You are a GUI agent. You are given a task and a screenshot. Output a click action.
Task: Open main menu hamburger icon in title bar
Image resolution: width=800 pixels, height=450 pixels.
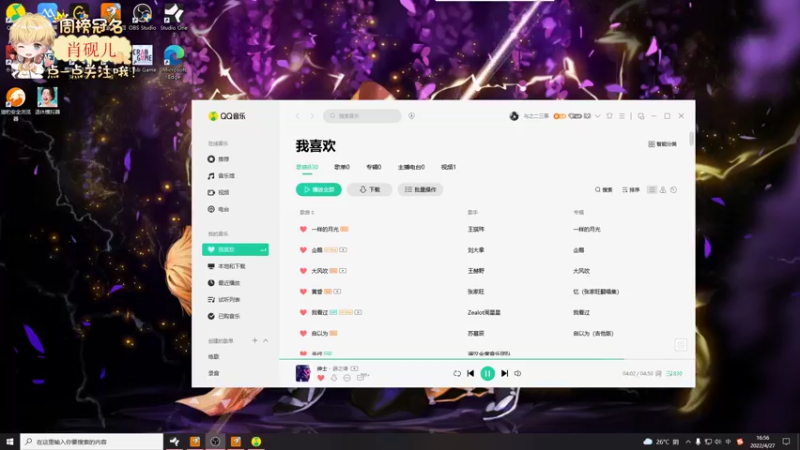[x=621, y=116]
